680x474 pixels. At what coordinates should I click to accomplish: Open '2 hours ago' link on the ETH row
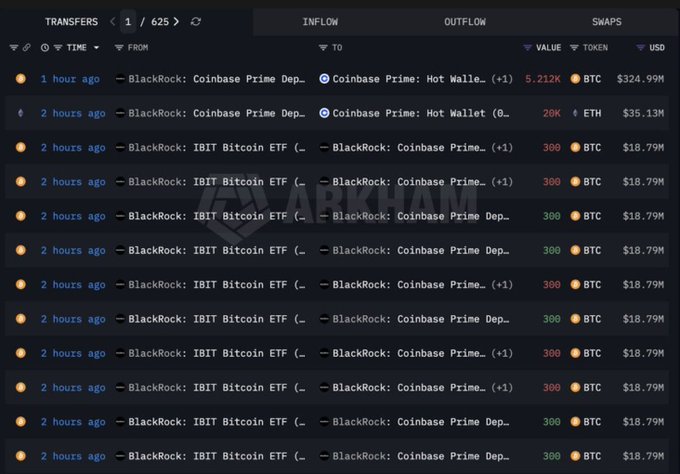[x=73, y=113]
